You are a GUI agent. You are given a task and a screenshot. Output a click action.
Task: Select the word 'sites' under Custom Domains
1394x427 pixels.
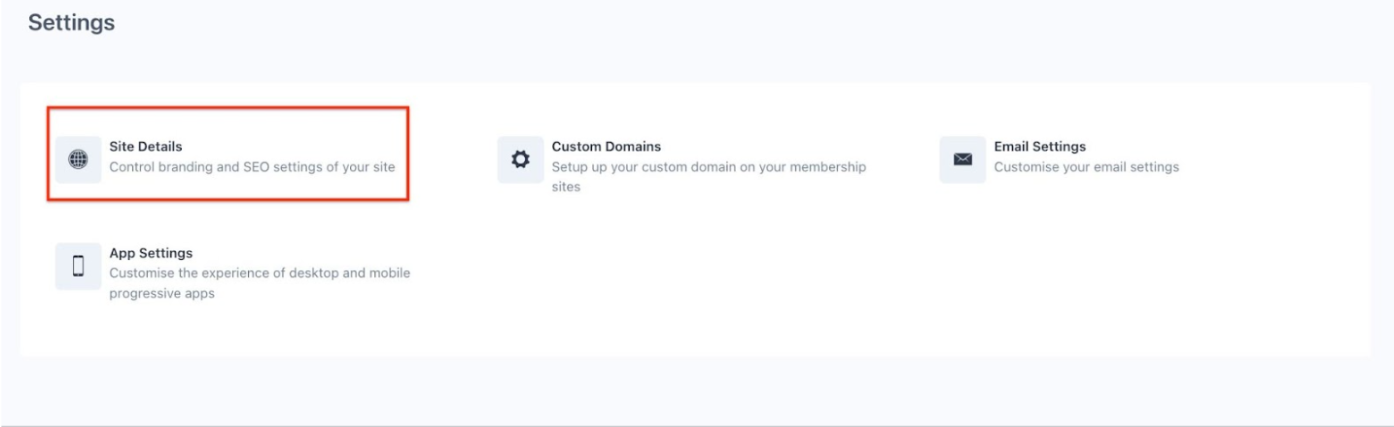tap(566, 187)
